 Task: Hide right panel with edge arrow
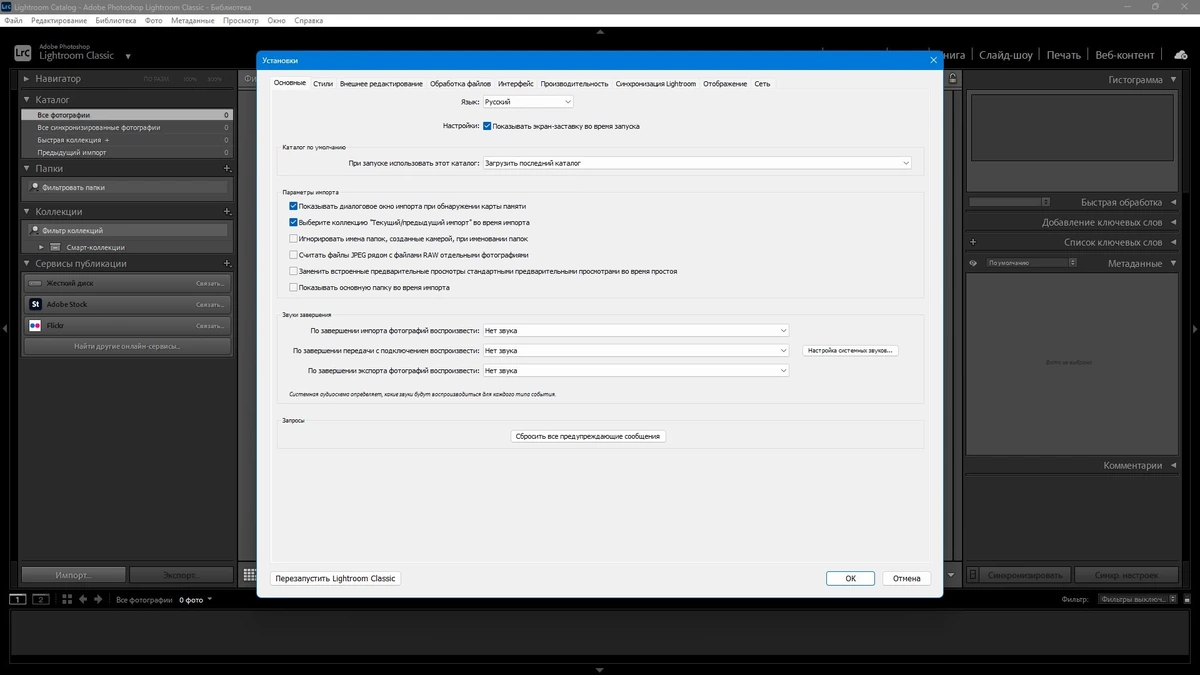point(1195,328)
